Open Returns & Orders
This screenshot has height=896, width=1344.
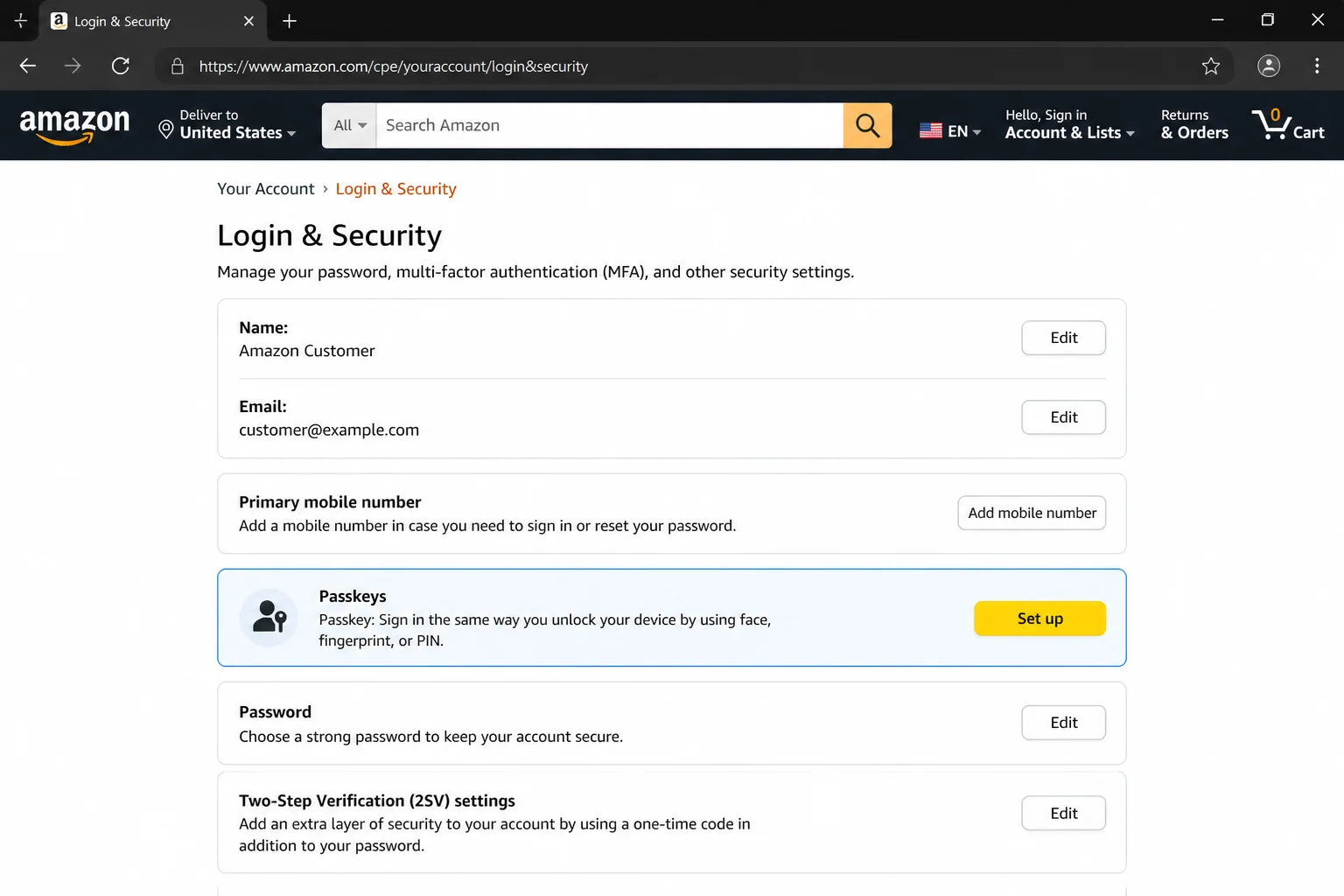pos(1194,124)
